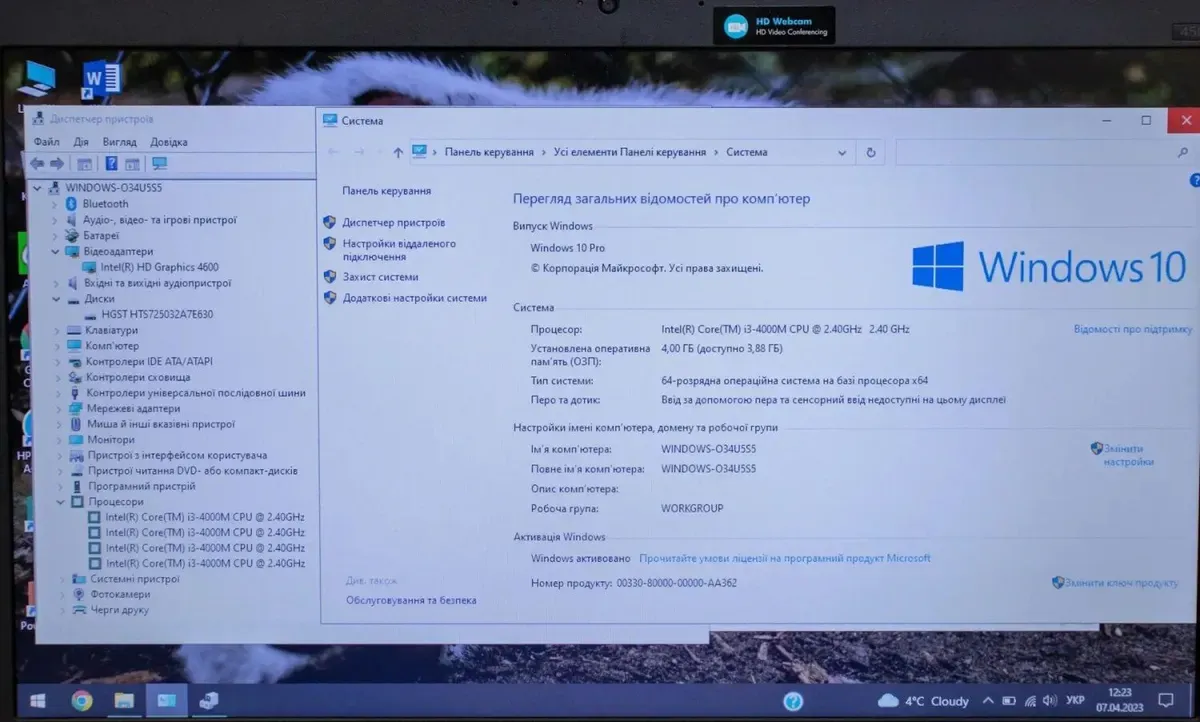The image size is (1200, 722).
Task: Click Змінити ключ продукту link
Action: [x=1121, y=582]
